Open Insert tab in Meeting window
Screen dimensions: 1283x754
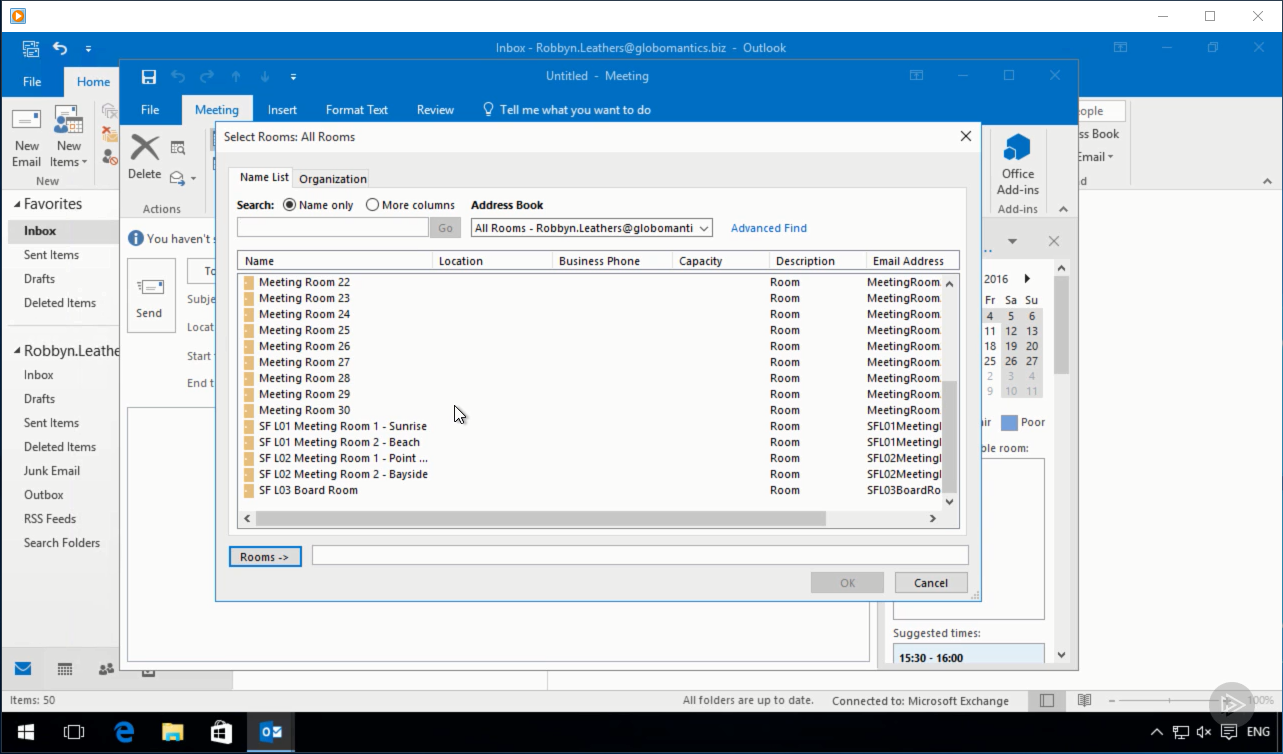coord(282,110)
